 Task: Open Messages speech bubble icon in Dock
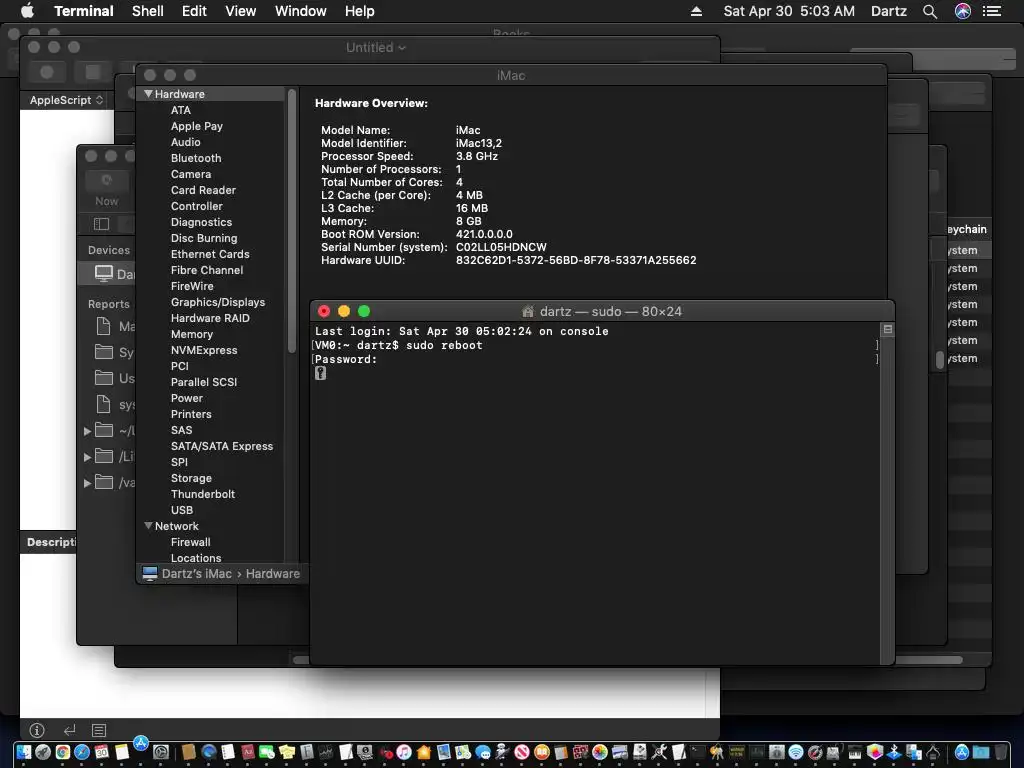click(483, 752)
